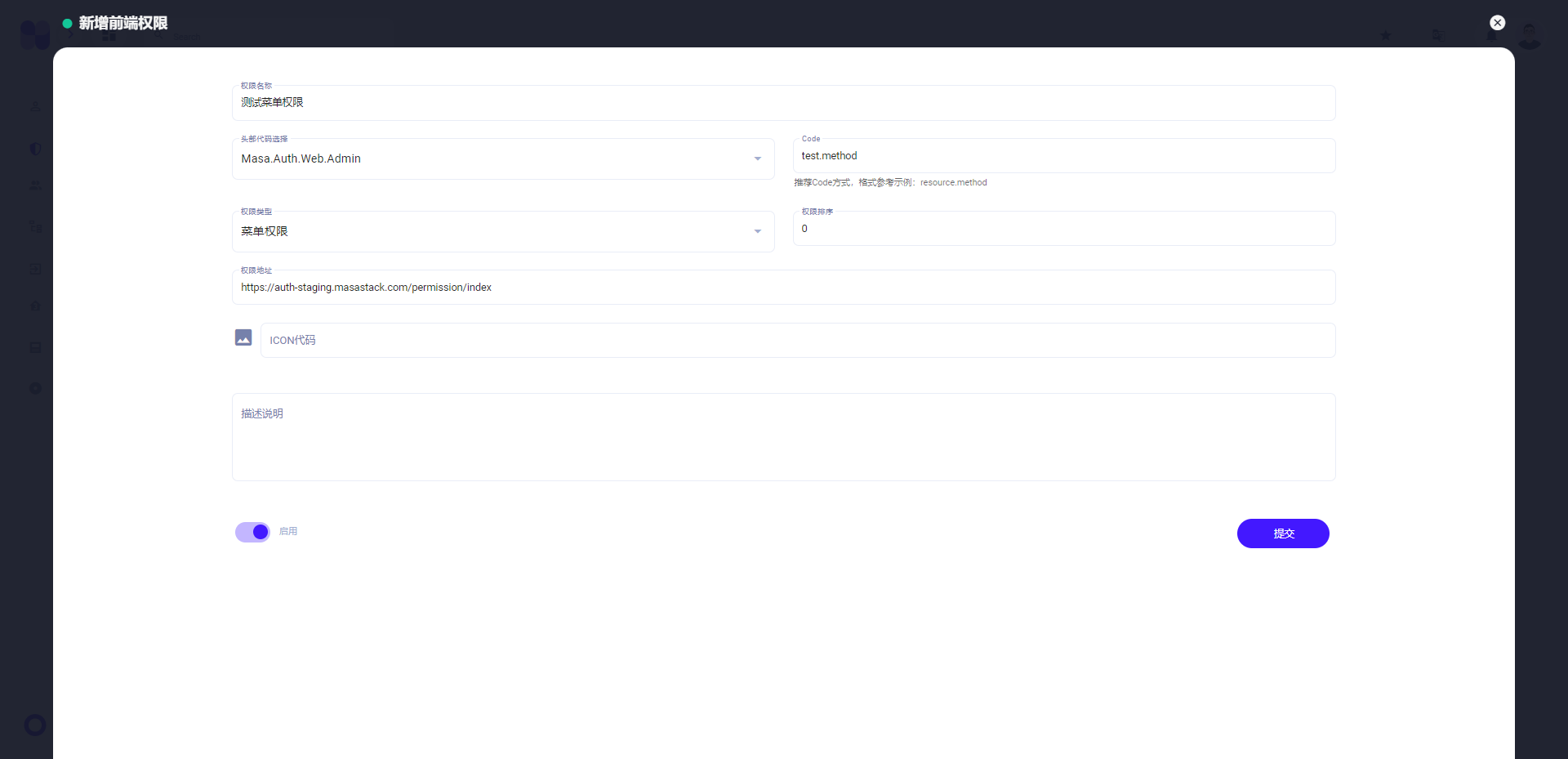Open the shield permissions sidebar icon

pos(35,149)
